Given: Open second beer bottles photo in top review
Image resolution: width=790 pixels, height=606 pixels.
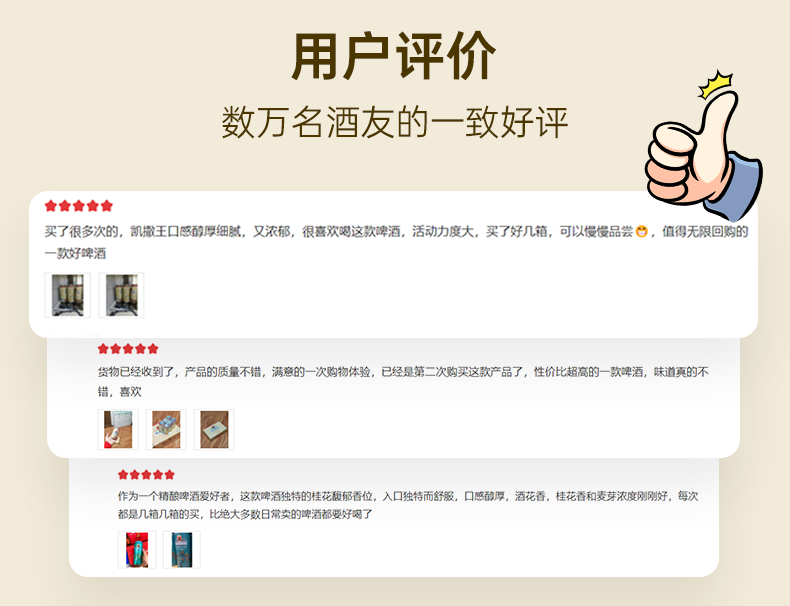Looking at the screenshot, I should tap(121, 295).
